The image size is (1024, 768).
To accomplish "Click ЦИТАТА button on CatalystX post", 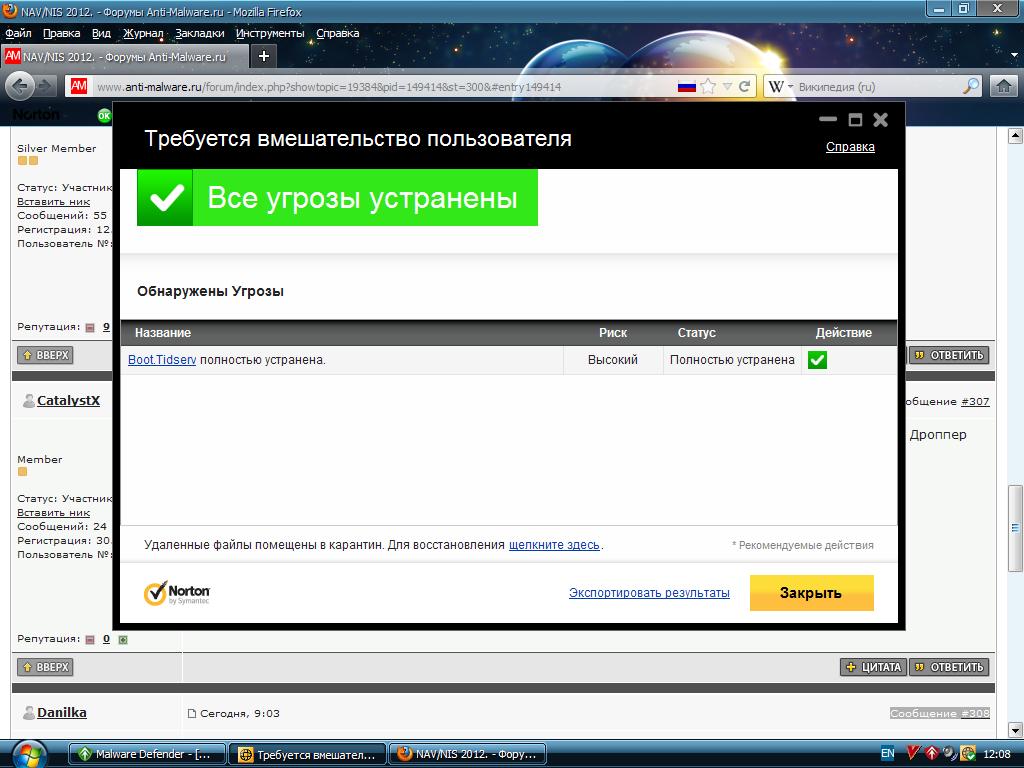I will [873, 667].
